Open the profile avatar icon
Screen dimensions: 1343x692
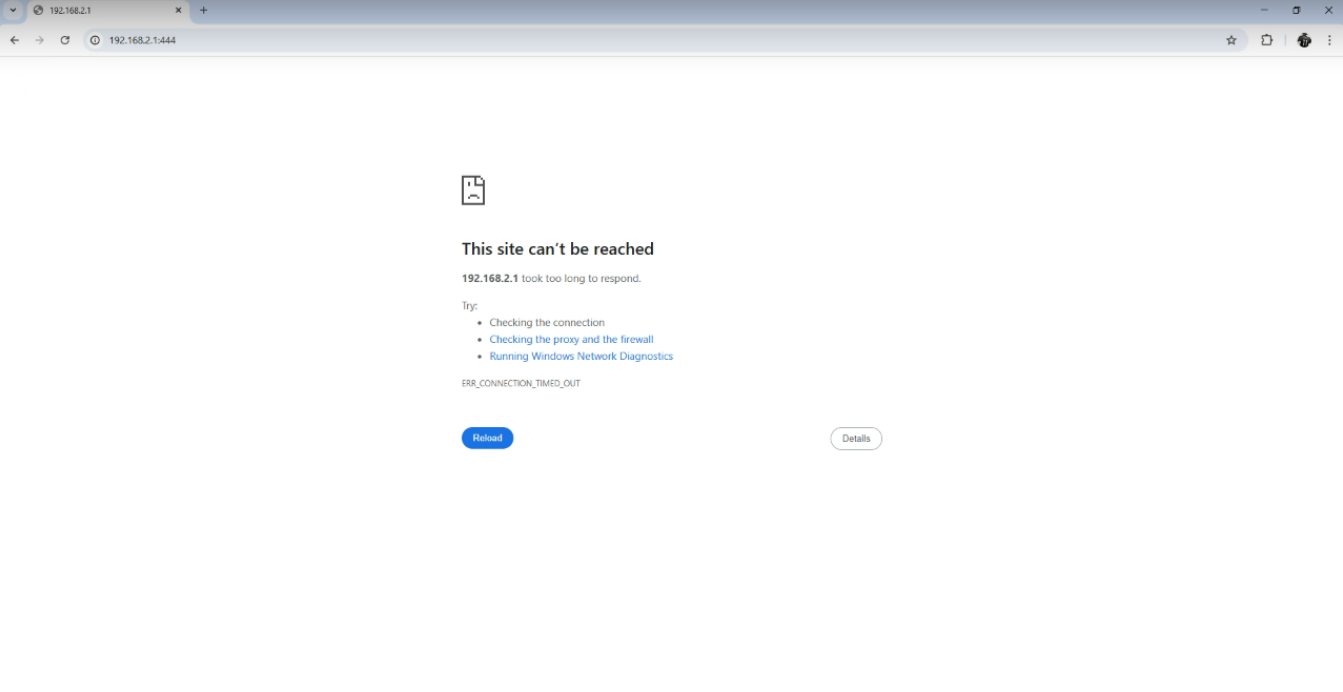pyautogui.click(x=1304, y=40)
